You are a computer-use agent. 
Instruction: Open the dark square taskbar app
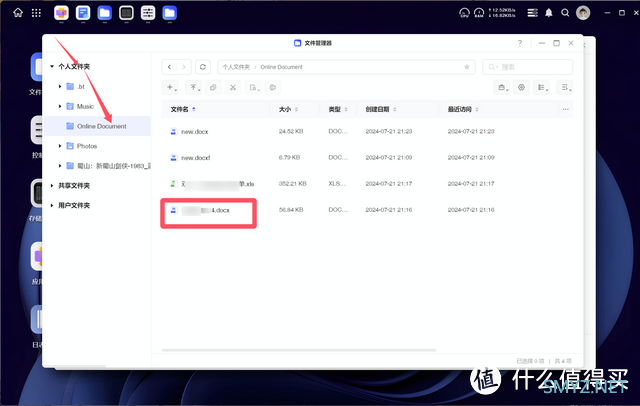pos(126,13)
